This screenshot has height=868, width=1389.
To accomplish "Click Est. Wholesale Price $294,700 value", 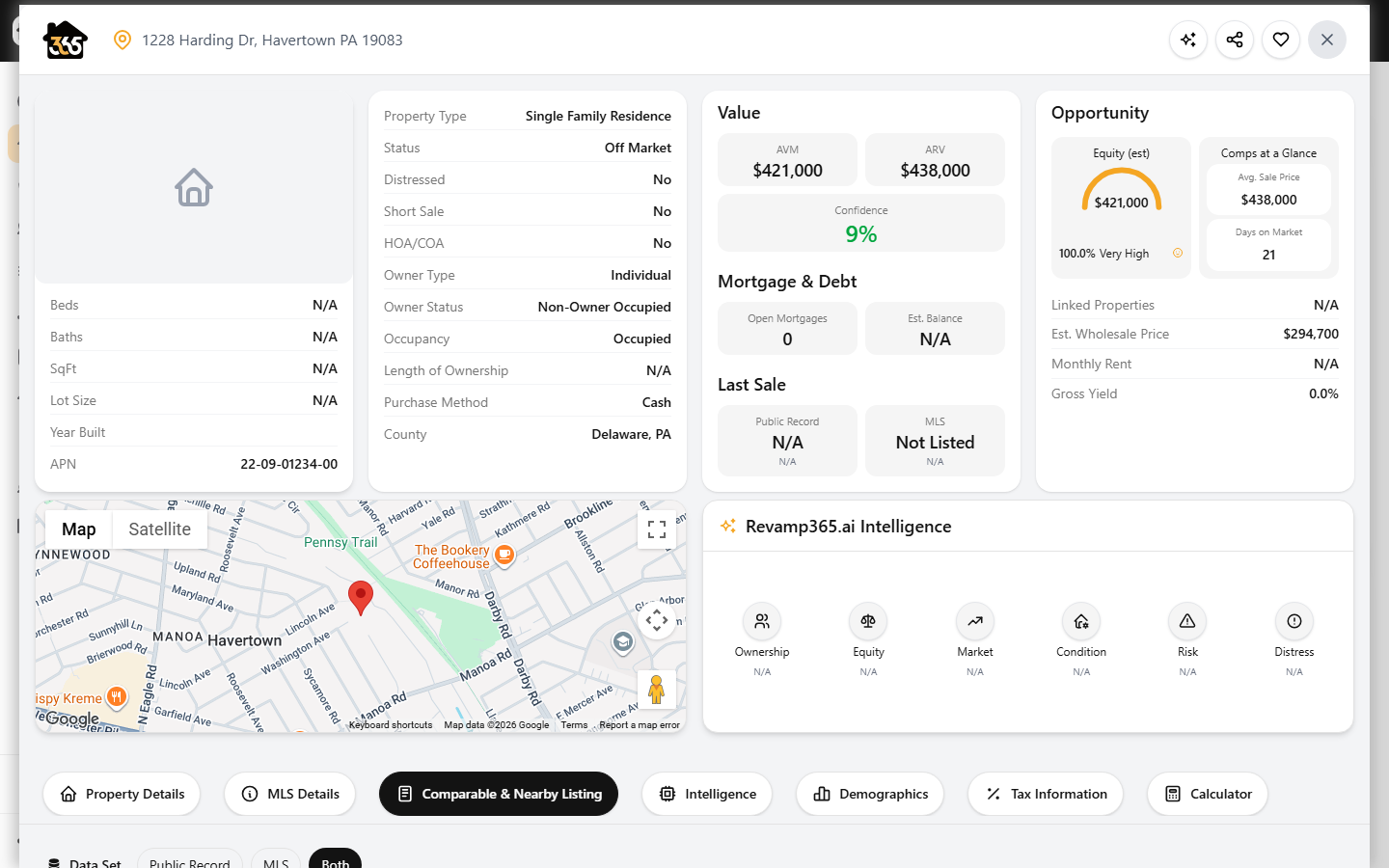I will coord(1311,334).
